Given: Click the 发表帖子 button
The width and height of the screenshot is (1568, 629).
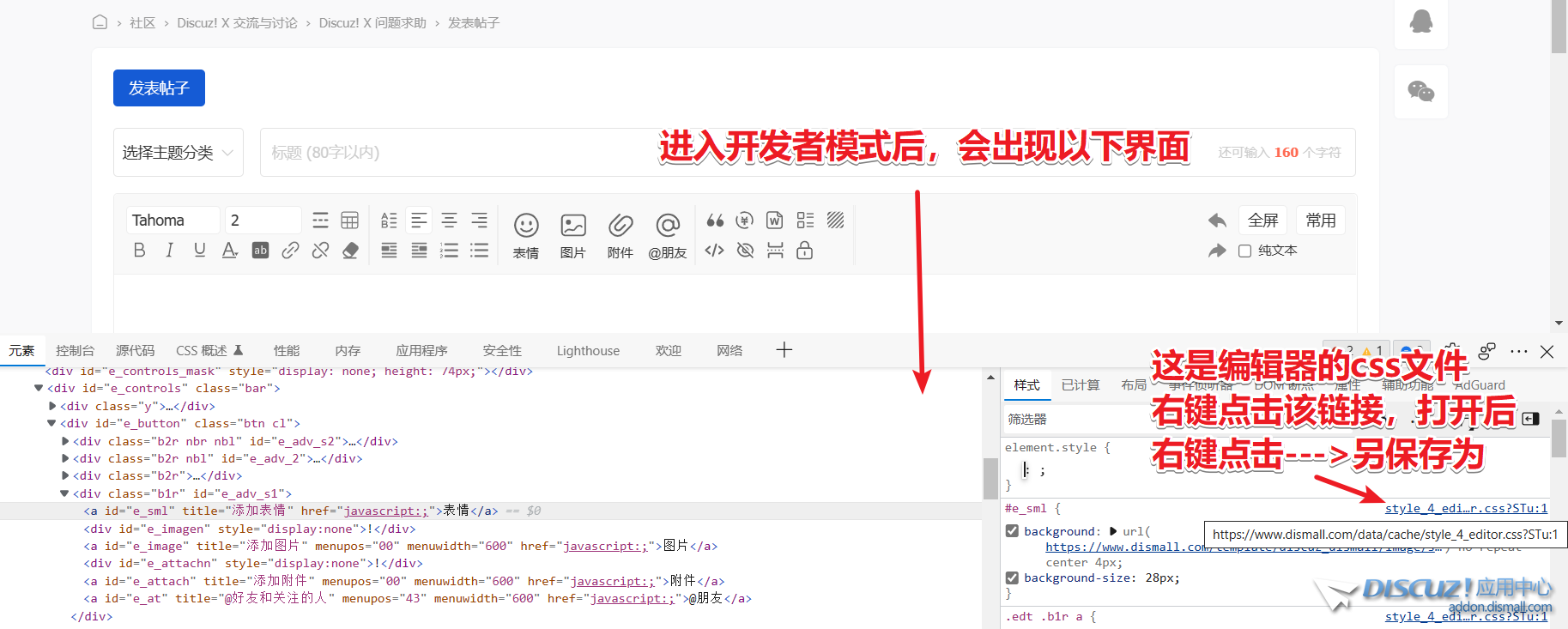Looking at the screenshot, I should point(159,88).
